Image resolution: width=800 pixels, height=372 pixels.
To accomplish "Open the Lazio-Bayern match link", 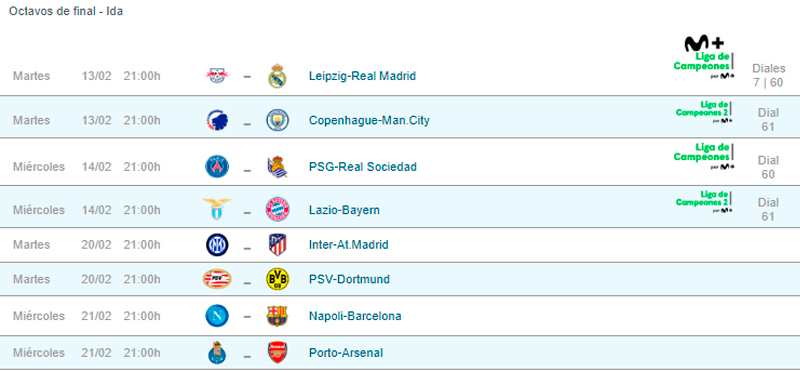I will tap(344, 210).
